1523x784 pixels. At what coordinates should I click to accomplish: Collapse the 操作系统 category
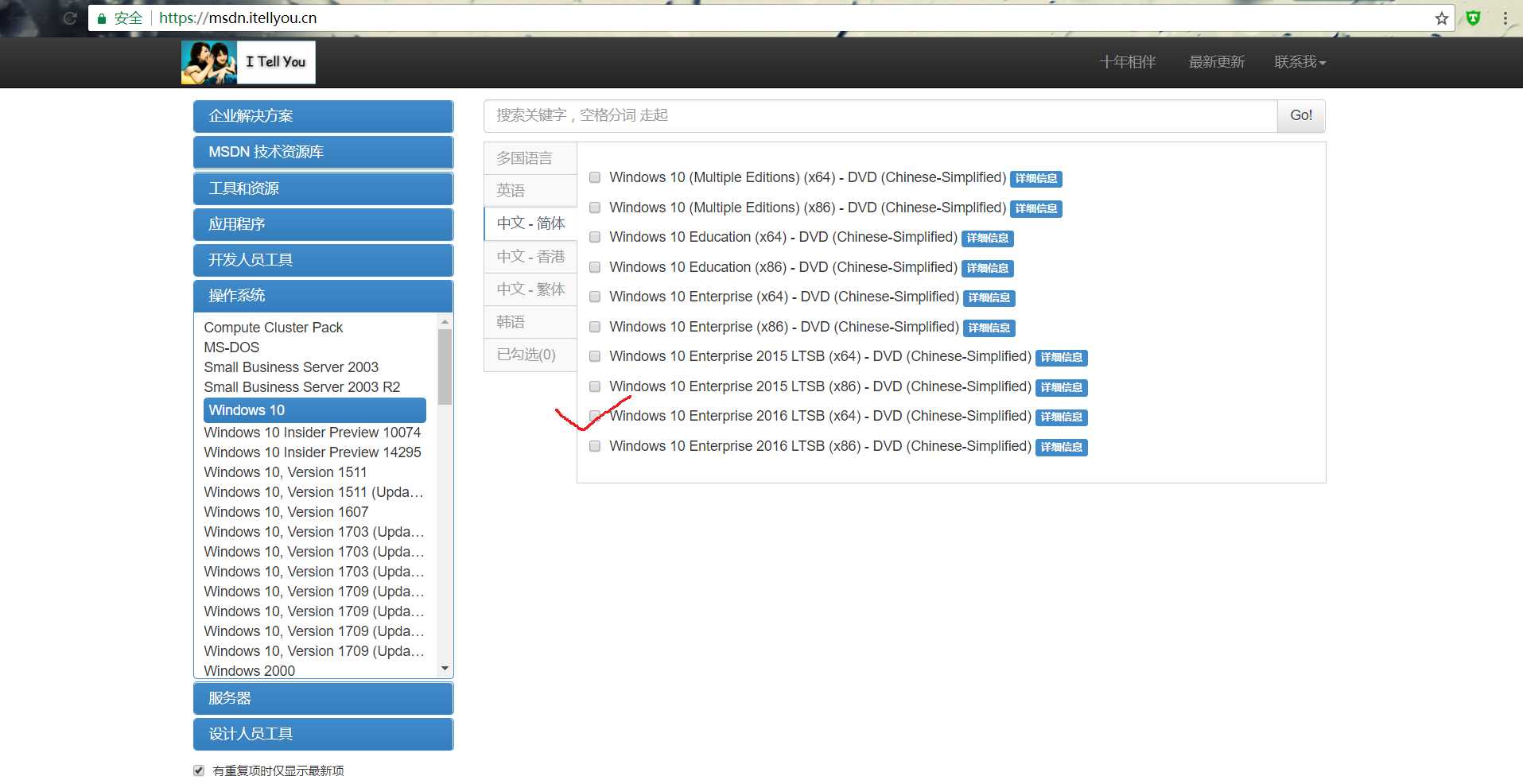(323, 296)
